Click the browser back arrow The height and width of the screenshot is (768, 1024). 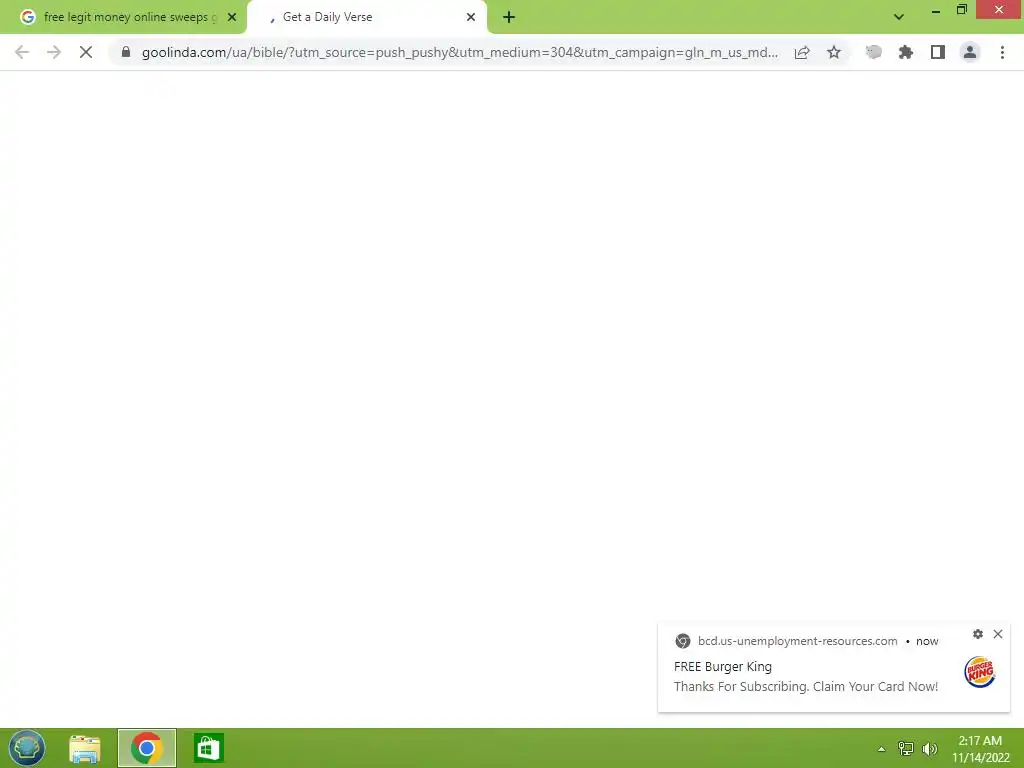point(22,52)
